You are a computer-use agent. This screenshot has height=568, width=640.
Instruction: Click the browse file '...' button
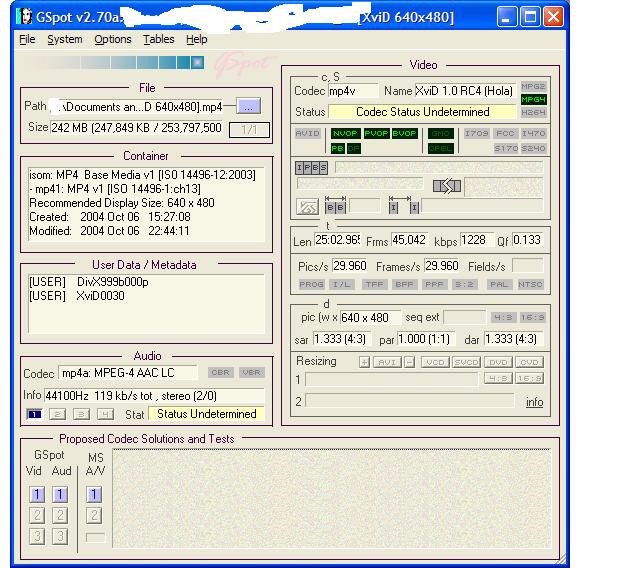[x=248, y=106]
